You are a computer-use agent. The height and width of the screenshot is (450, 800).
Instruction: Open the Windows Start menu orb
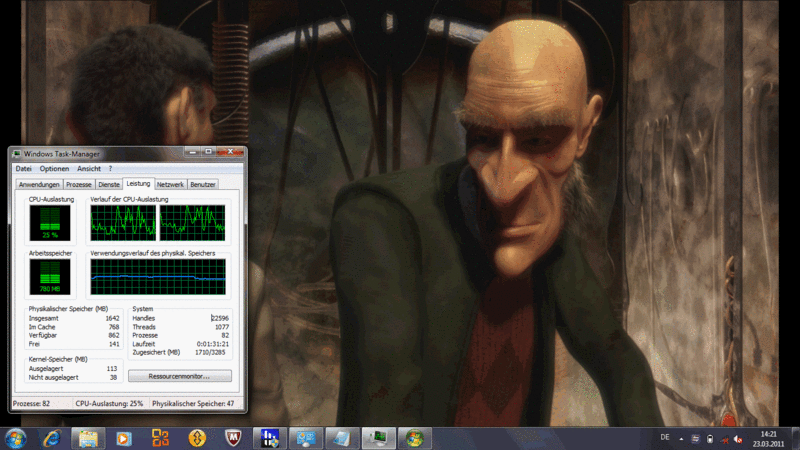coord(15,438)
